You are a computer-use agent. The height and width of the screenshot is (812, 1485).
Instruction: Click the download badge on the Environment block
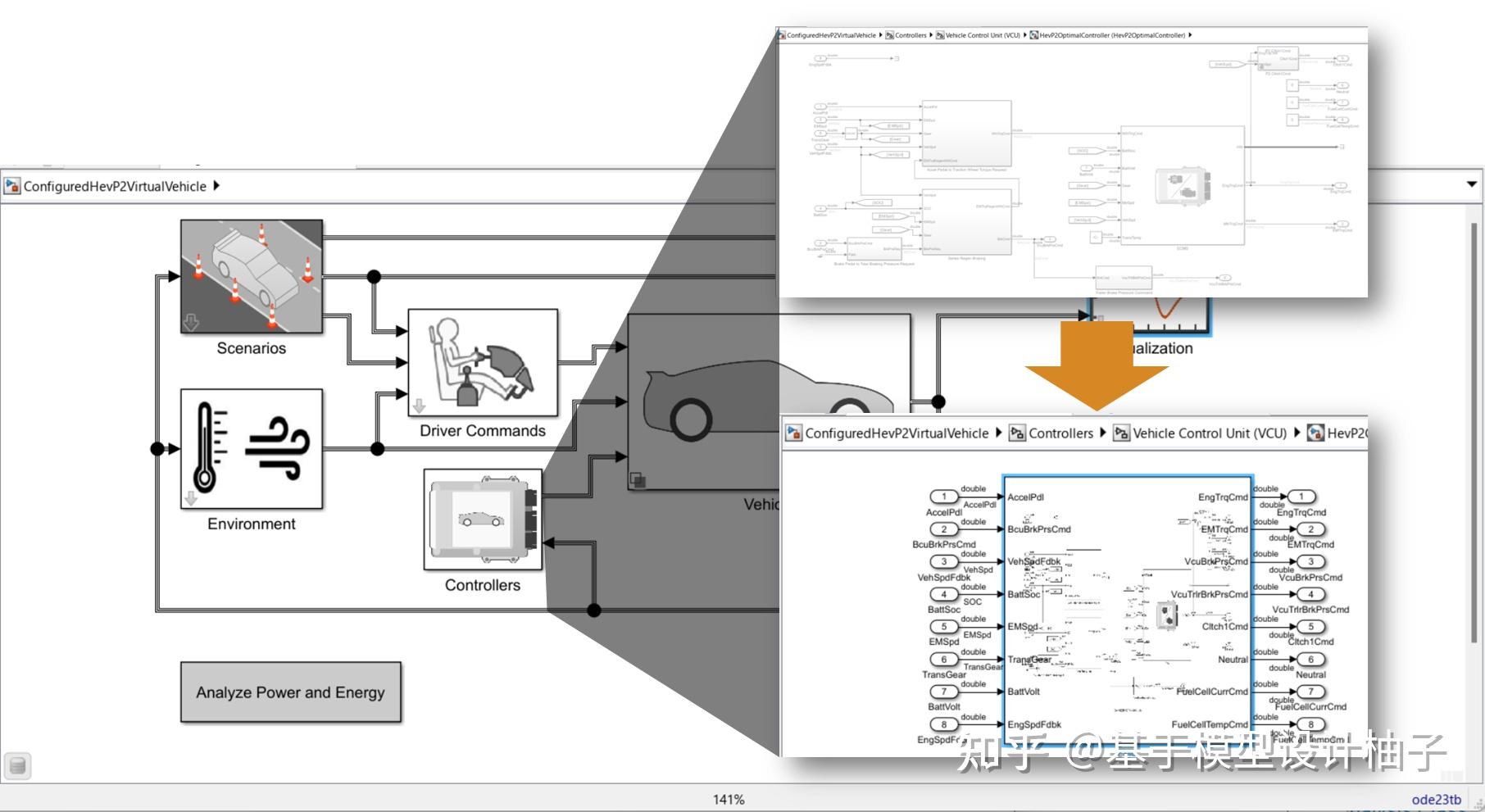[x=190, y=497]
